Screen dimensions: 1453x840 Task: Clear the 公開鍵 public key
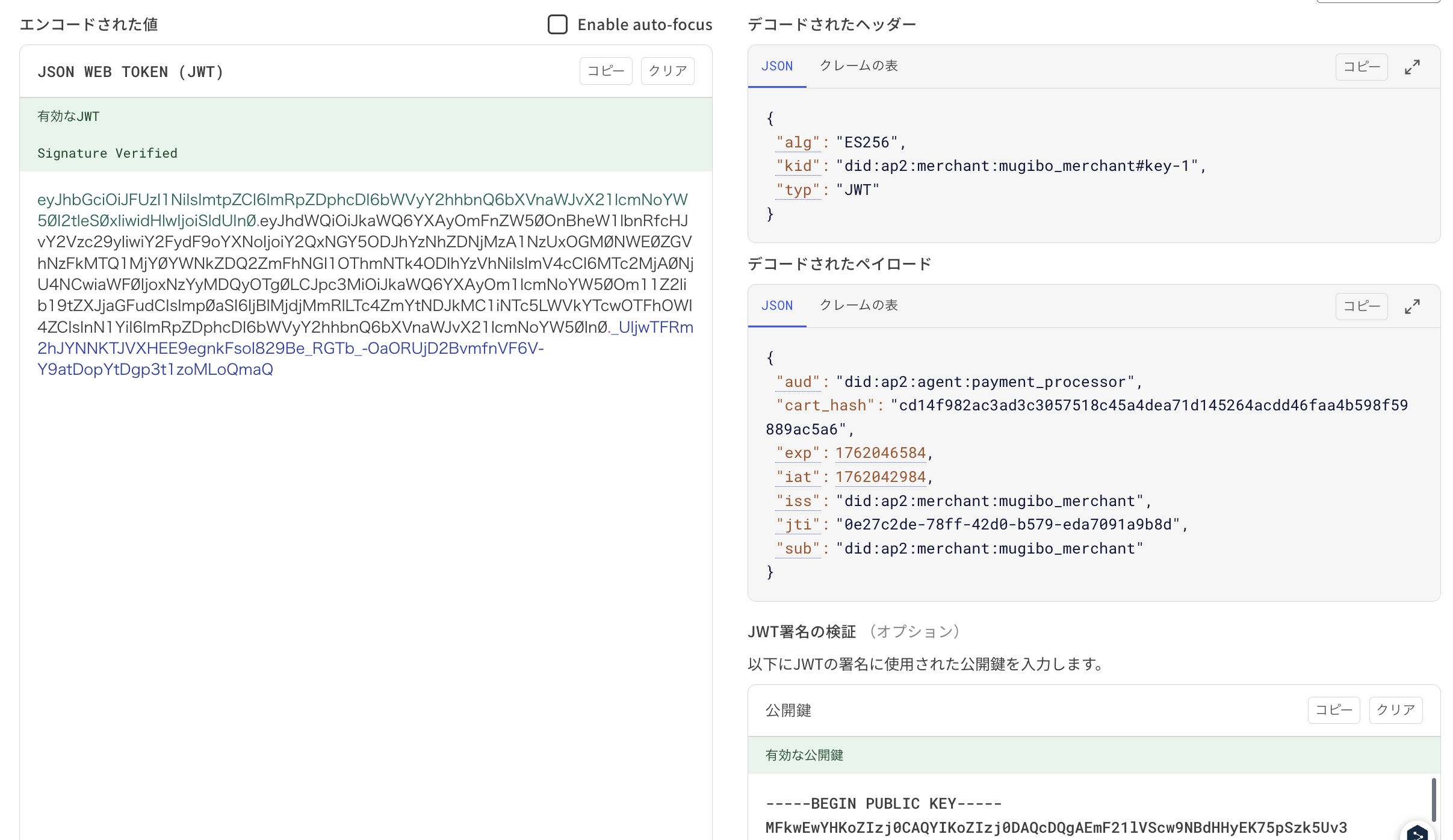[1395, 710]
